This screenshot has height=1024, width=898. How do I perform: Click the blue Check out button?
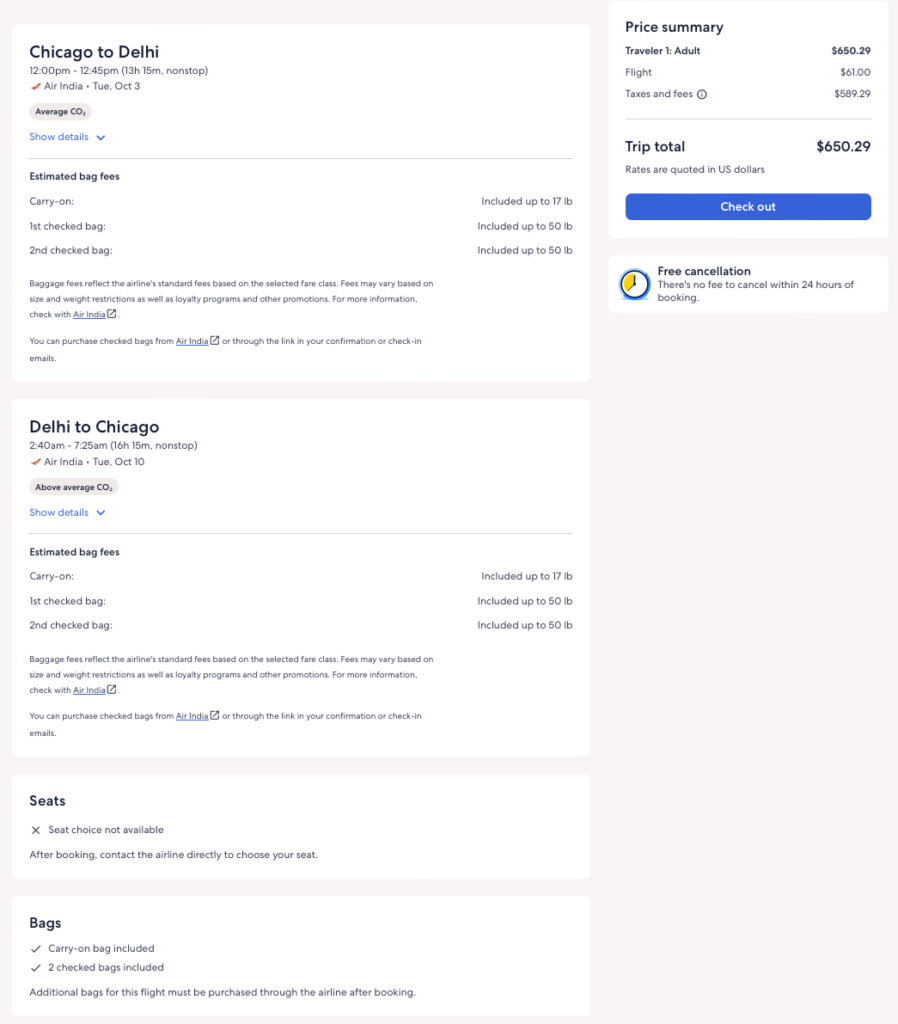(748, 207)
